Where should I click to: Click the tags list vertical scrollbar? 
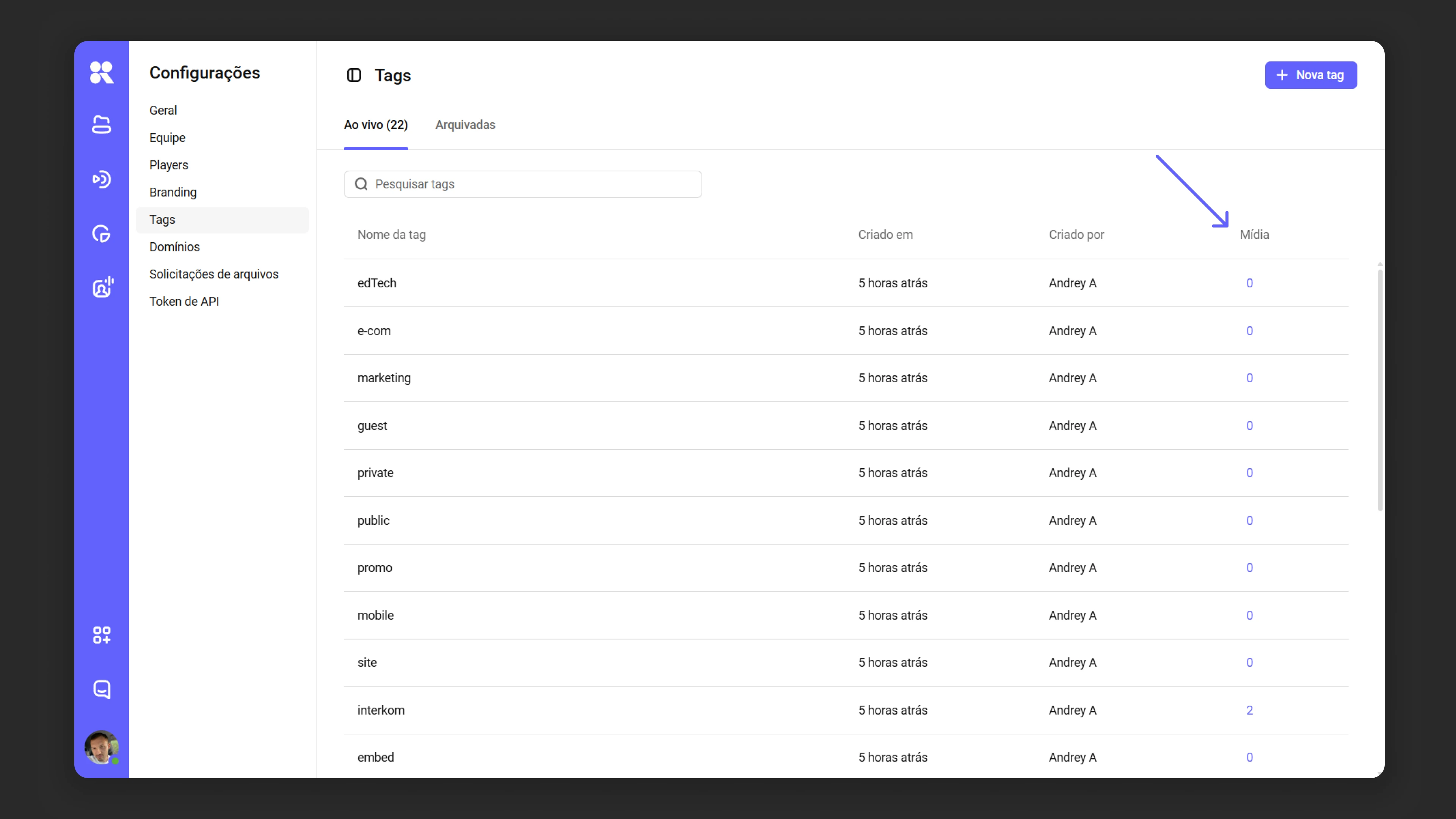click(x=1380, y=390)
